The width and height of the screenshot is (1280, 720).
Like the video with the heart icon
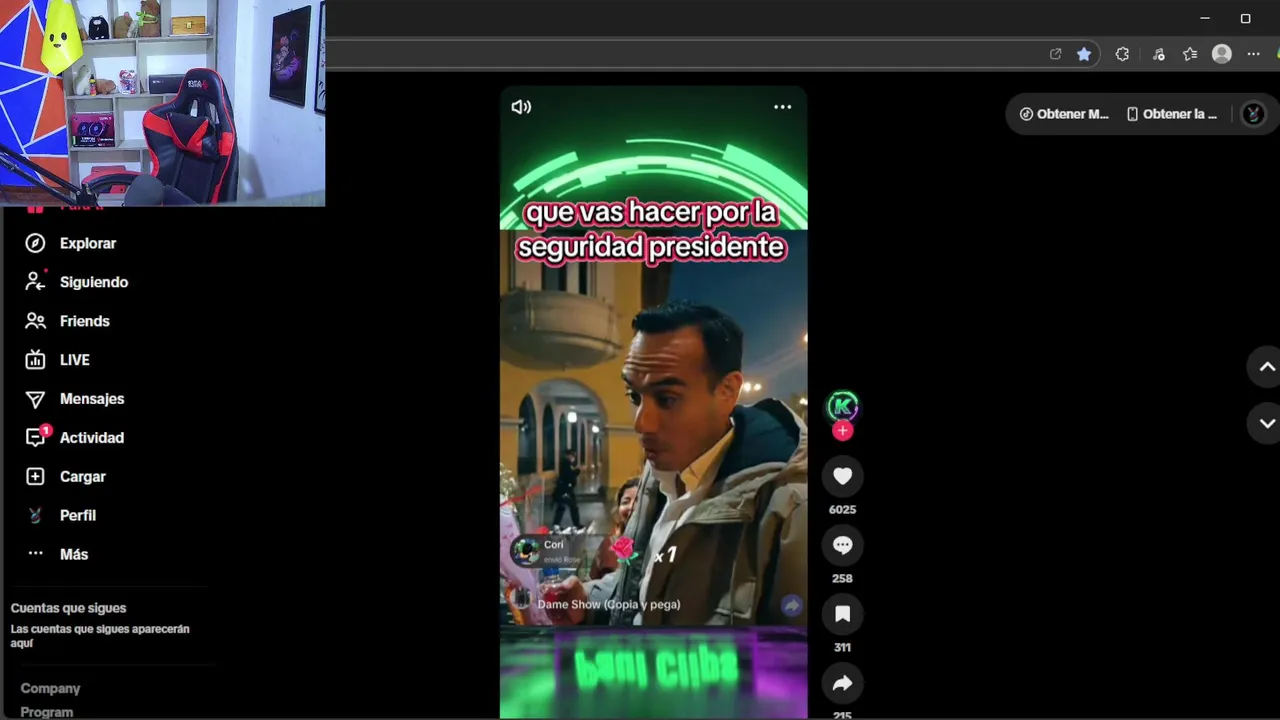pos(842,477)
